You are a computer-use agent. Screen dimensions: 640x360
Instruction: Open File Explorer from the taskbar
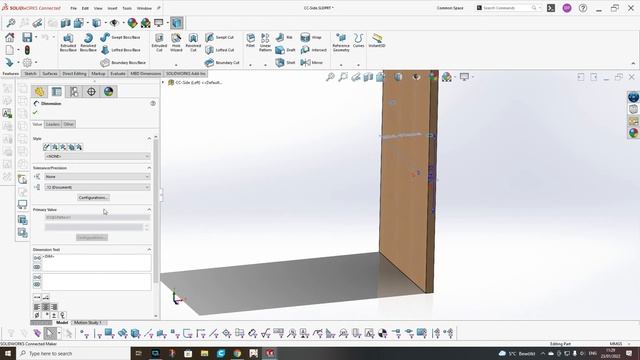[204, 353]
